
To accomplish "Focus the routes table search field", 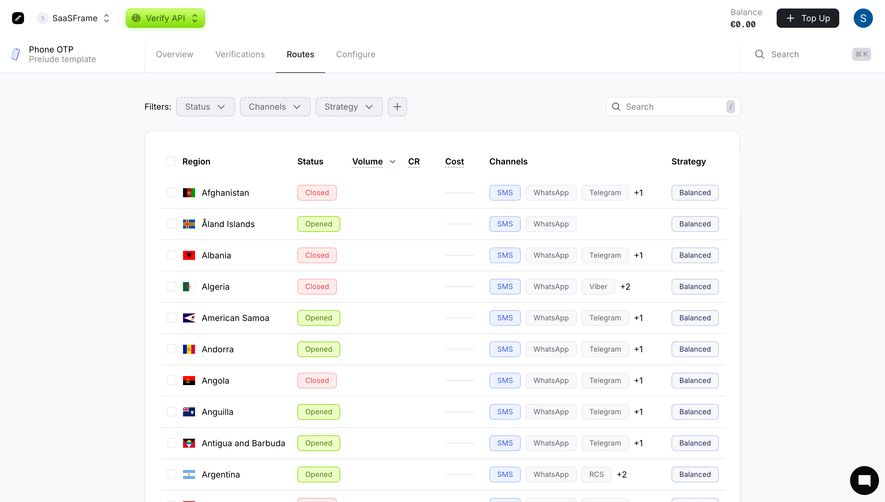I will click(x=673, y=107).
